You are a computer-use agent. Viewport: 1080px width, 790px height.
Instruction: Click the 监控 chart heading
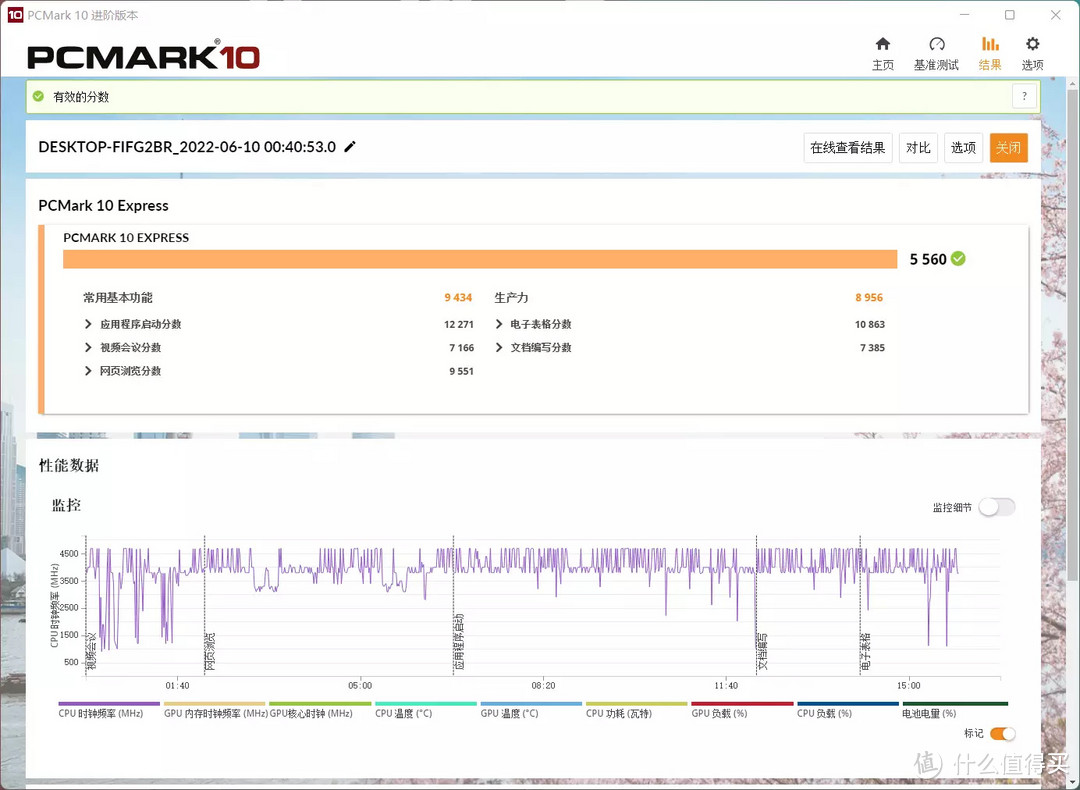pos(66,505)
